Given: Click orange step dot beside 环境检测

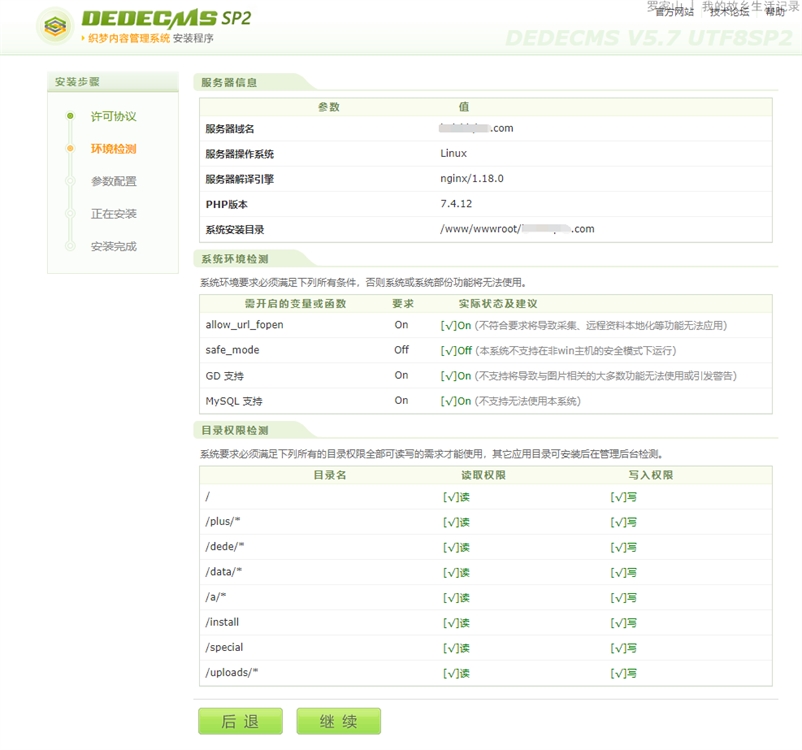Looking at the screenshot, I should tap(70, 148).
